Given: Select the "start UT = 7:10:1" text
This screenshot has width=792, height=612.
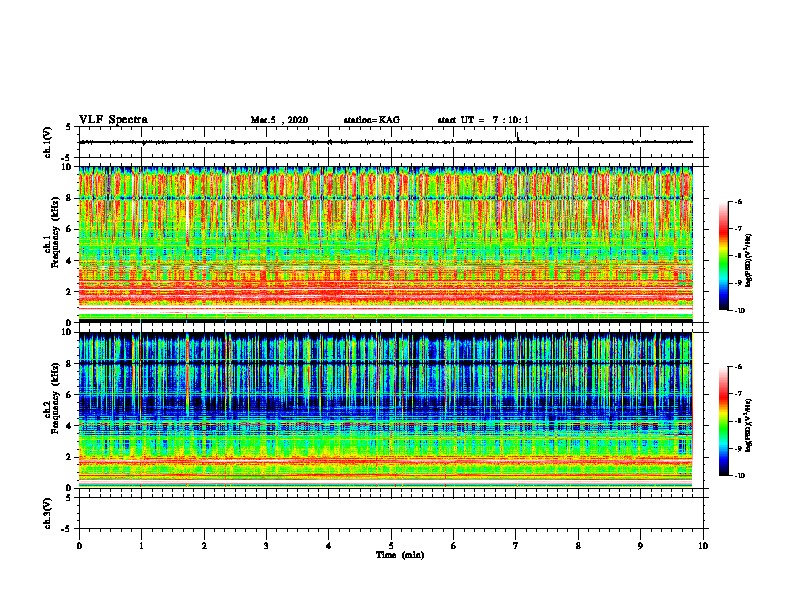Looking at the screenshot, I should 483,120.
